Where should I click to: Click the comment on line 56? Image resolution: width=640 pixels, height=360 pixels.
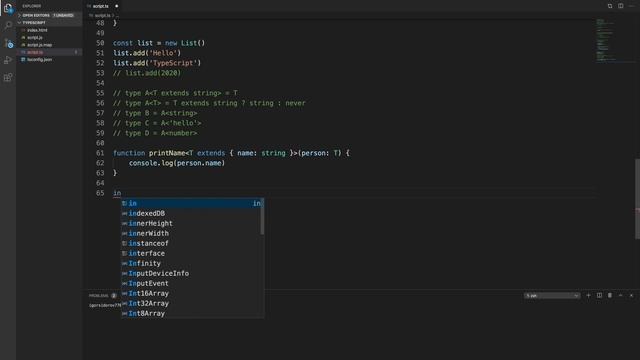(x=209, y=103)
